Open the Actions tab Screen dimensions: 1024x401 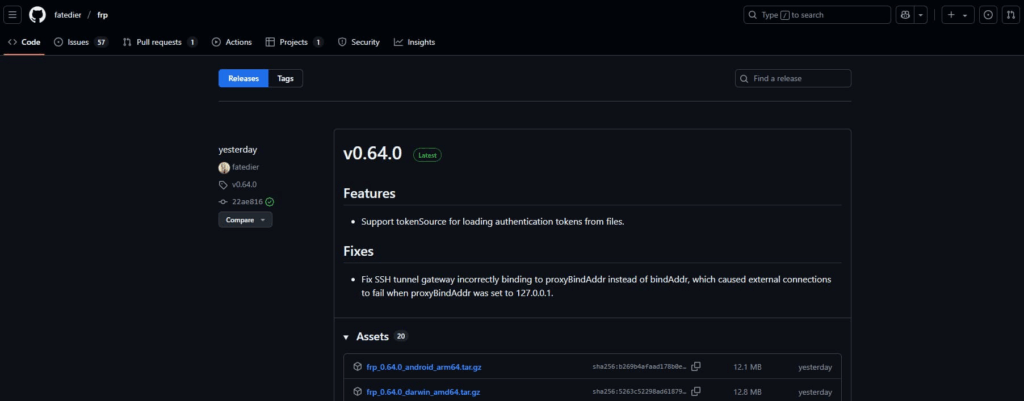point(232,42)
